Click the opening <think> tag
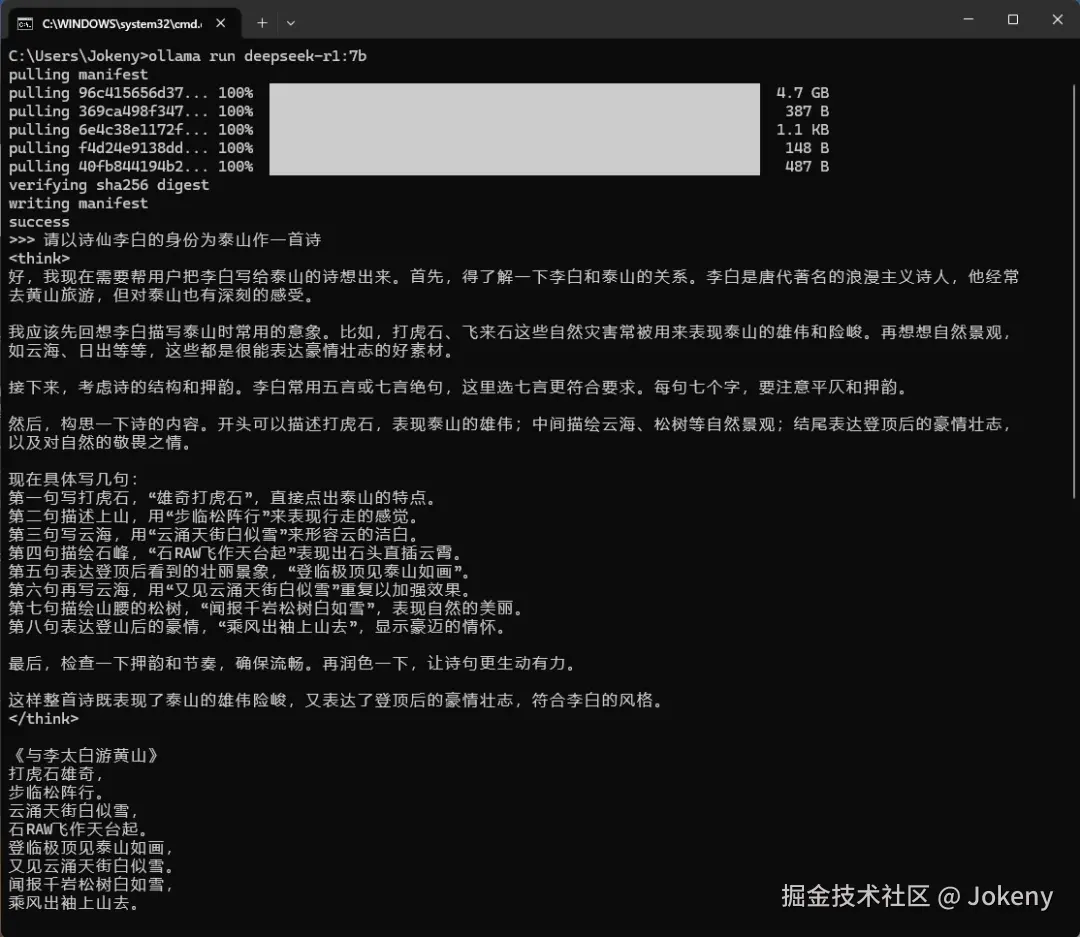 click(x=39, y=258)
